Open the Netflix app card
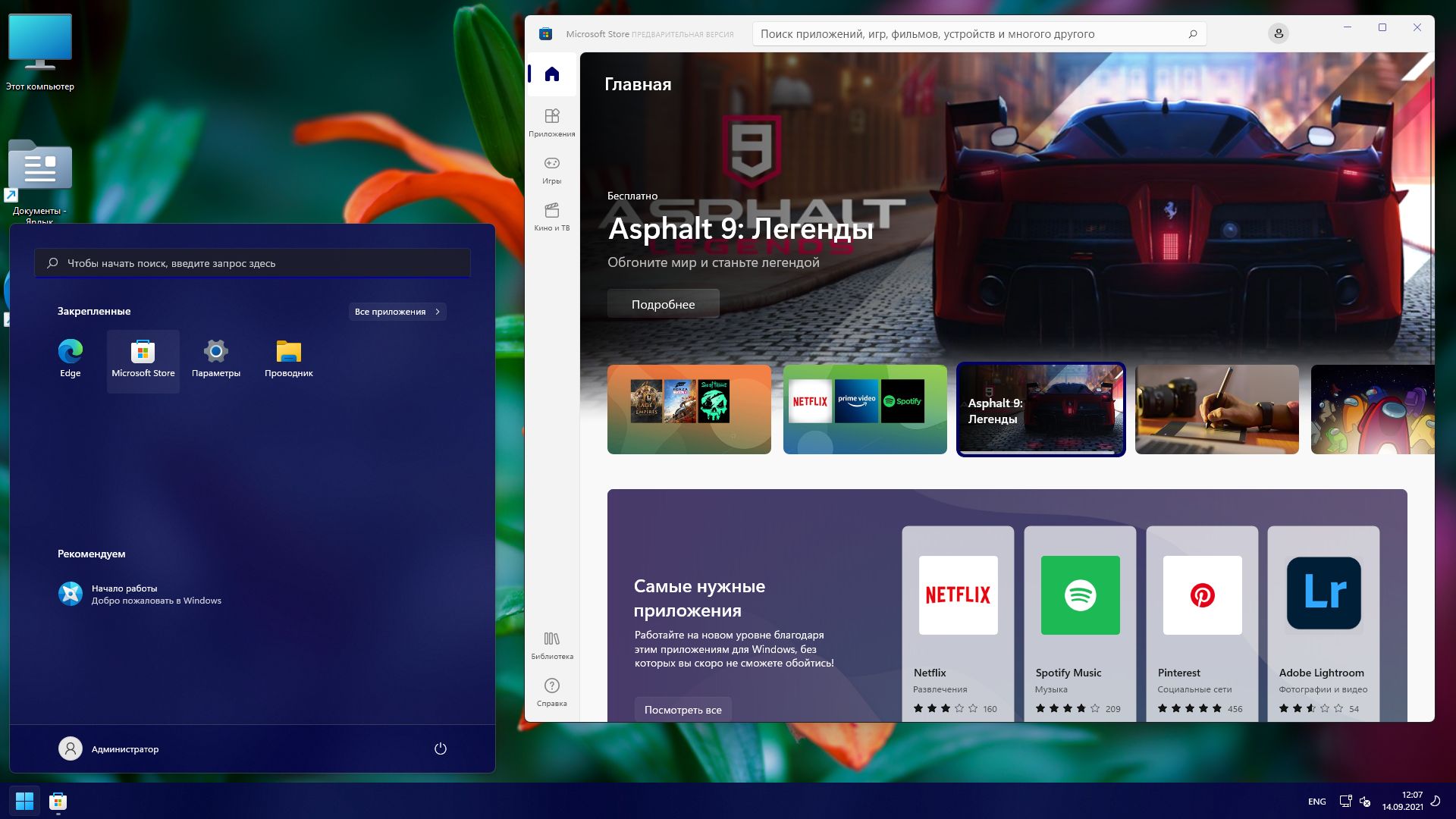 click(958, 623)
